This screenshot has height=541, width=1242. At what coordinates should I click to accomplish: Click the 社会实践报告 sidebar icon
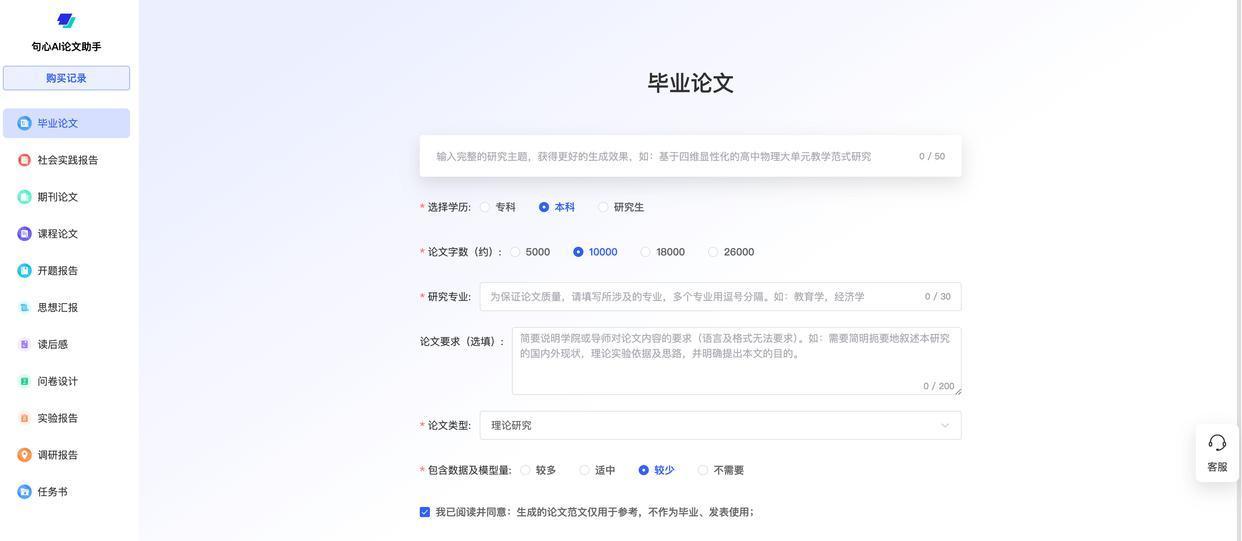(24, 160)
